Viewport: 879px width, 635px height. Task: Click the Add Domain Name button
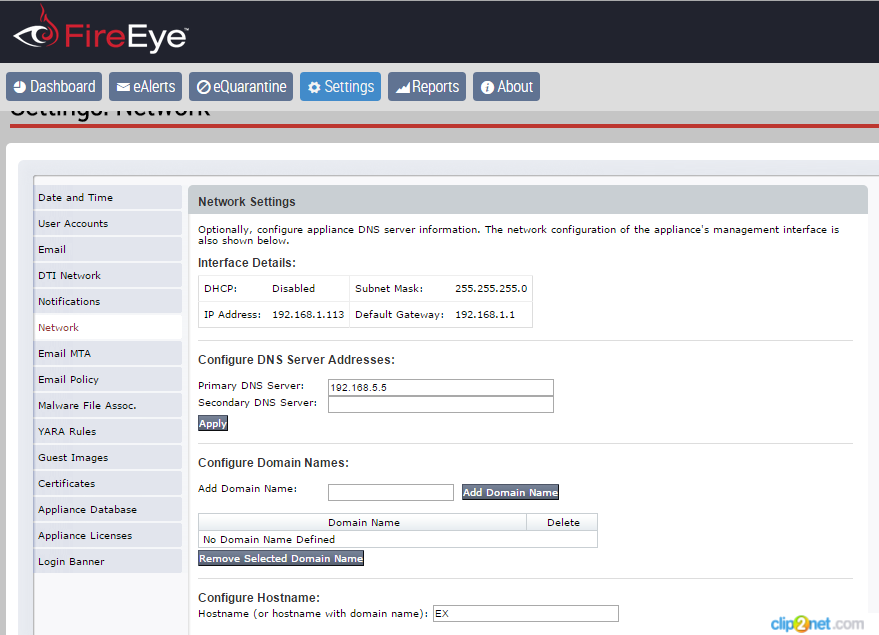510,492
